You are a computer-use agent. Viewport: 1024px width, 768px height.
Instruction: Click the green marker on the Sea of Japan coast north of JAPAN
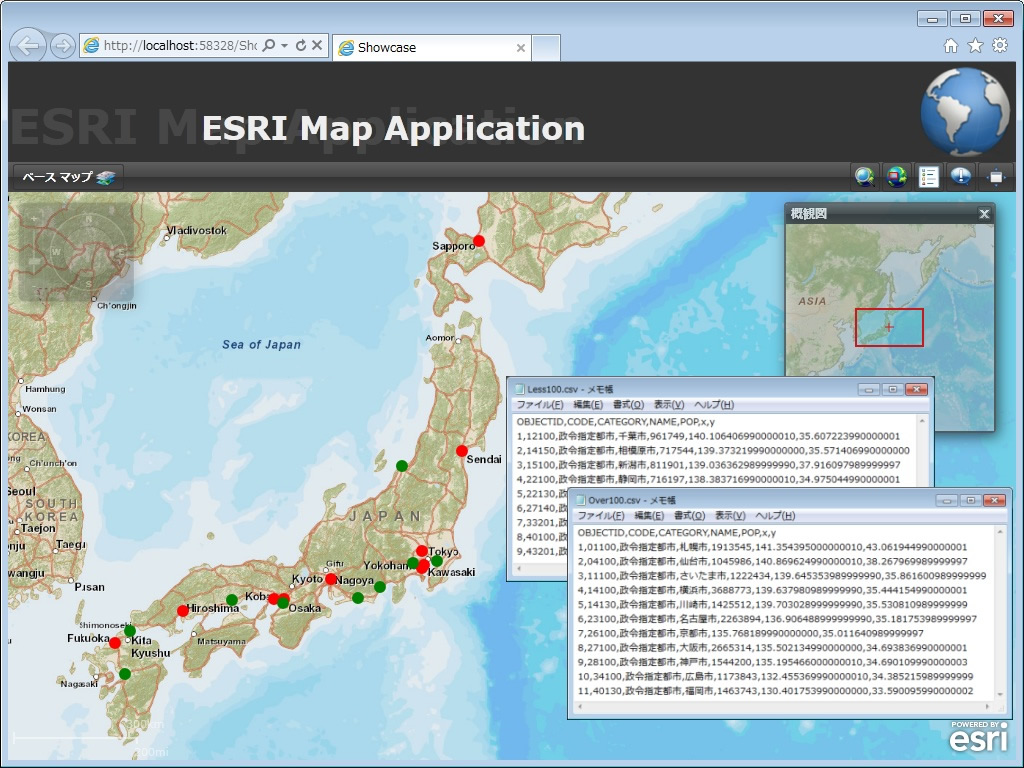(x=402, y=466)
